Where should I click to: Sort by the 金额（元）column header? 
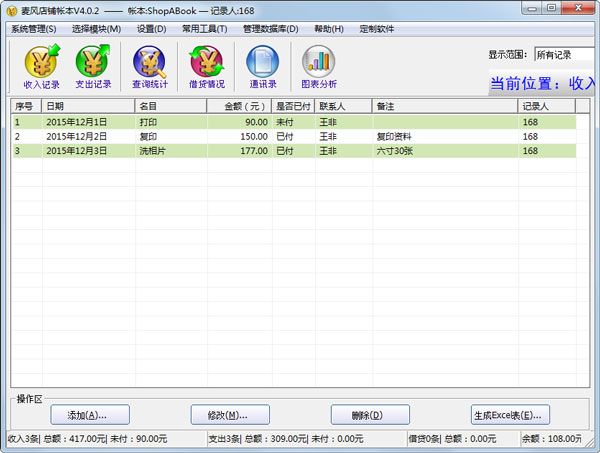click(239, 106)
